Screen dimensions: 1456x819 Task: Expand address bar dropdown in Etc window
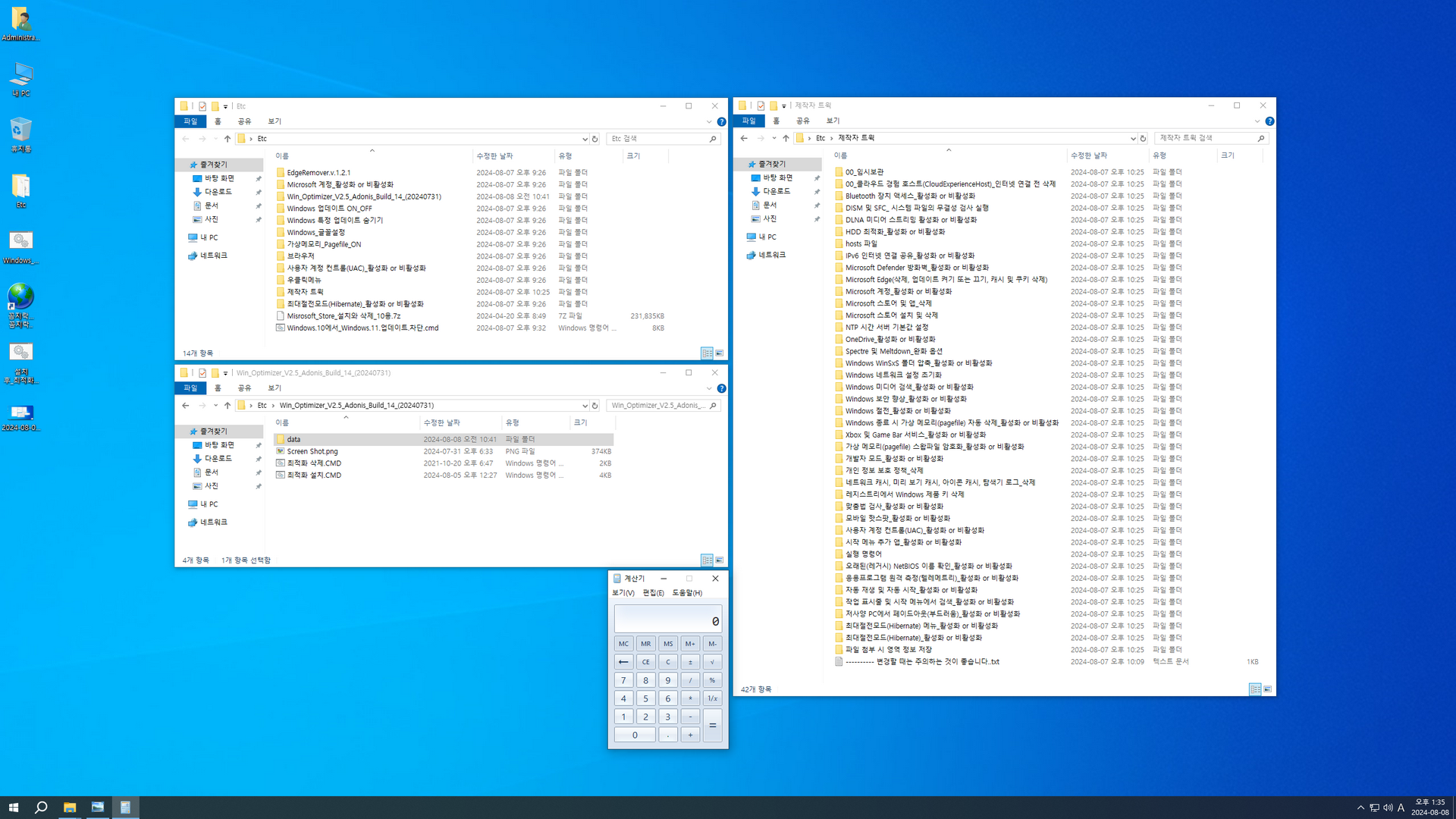pyautogui.click(x=585, y=139)
